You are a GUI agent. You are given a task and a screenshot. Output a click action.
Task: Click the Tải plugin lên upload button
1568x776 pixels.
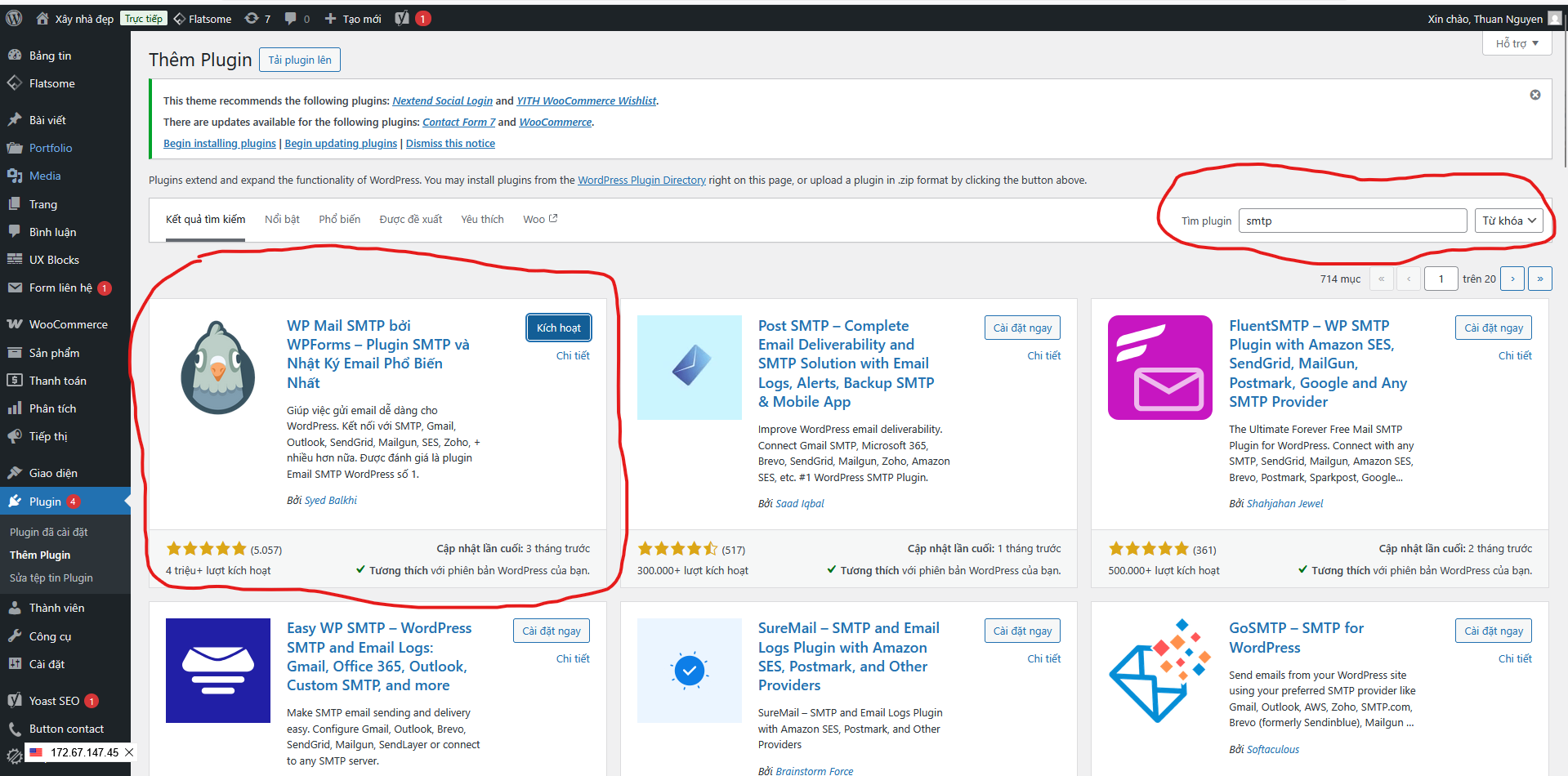tap(300, 60)
